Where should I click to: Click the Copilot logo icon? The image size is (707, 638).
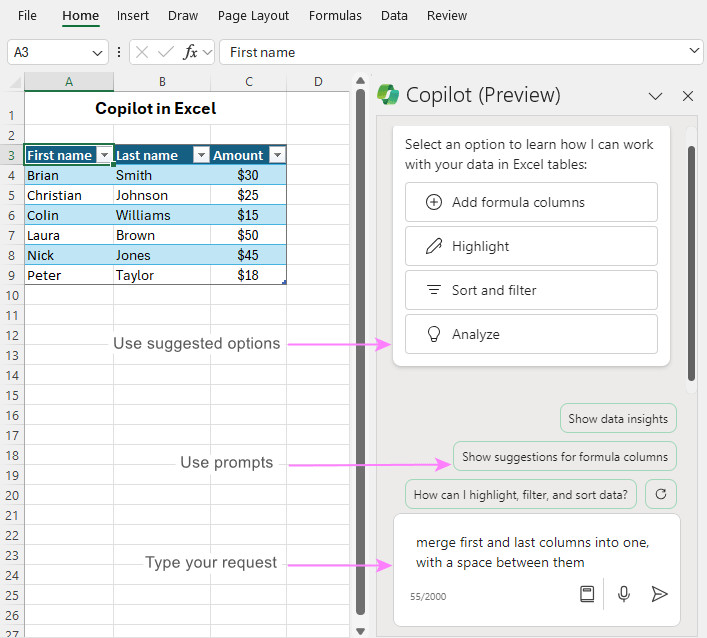388,95
